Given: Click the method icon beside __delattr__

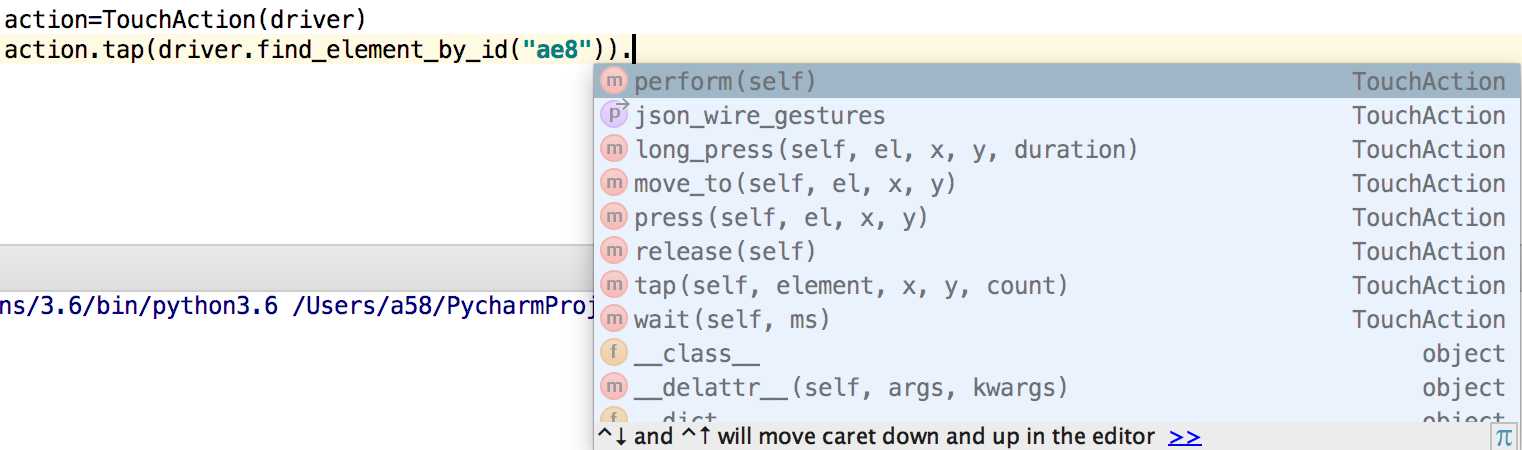Looking at the screenshot, I should coord(613,388).
